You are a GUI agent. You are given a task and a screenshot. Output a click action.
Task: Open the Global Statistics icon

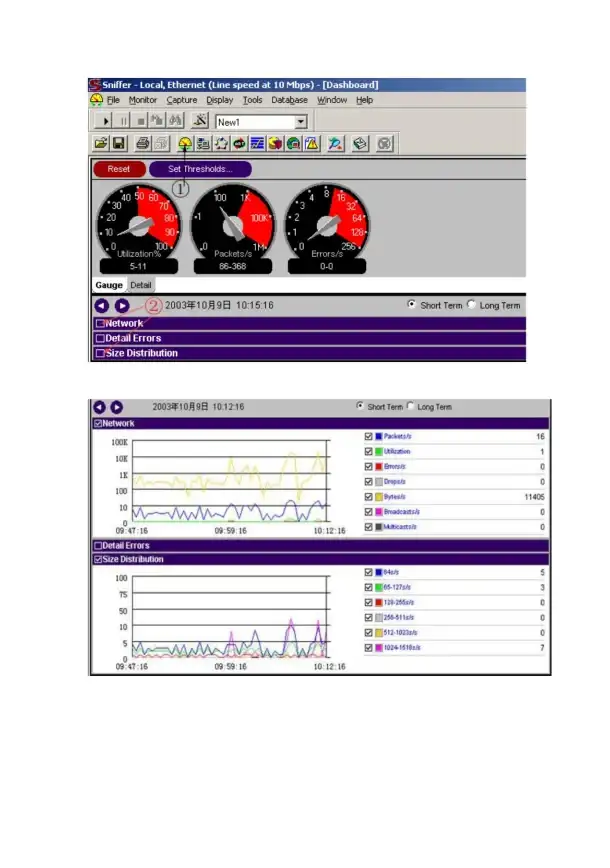(293, 144)
